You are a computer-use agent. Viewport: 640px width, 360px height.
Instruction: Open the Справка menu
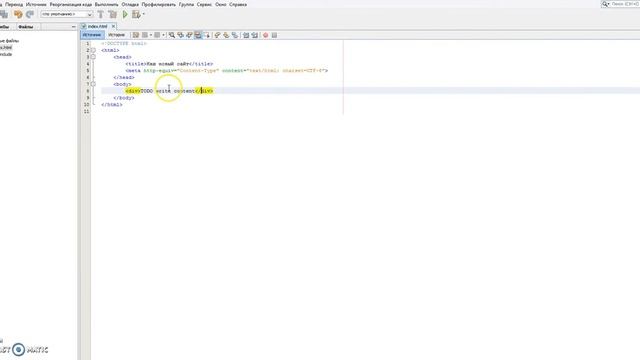(238, 4)
